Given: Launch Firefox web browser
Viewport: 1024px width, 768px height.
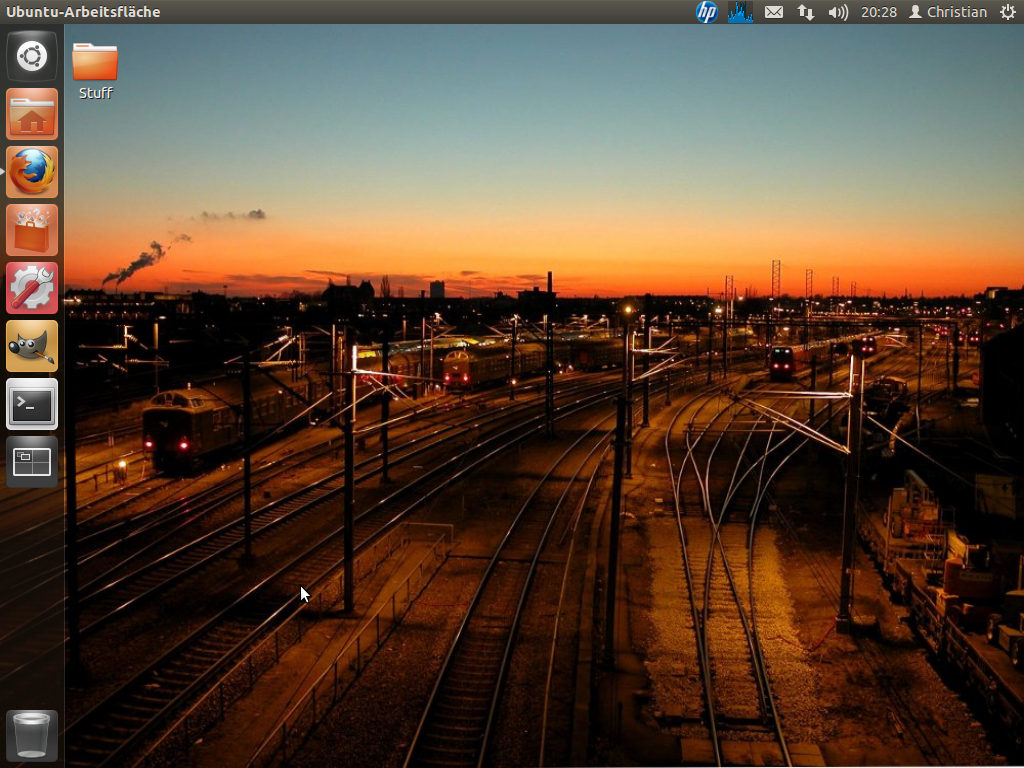Looking at the screenshot, I should coord(32,172).
